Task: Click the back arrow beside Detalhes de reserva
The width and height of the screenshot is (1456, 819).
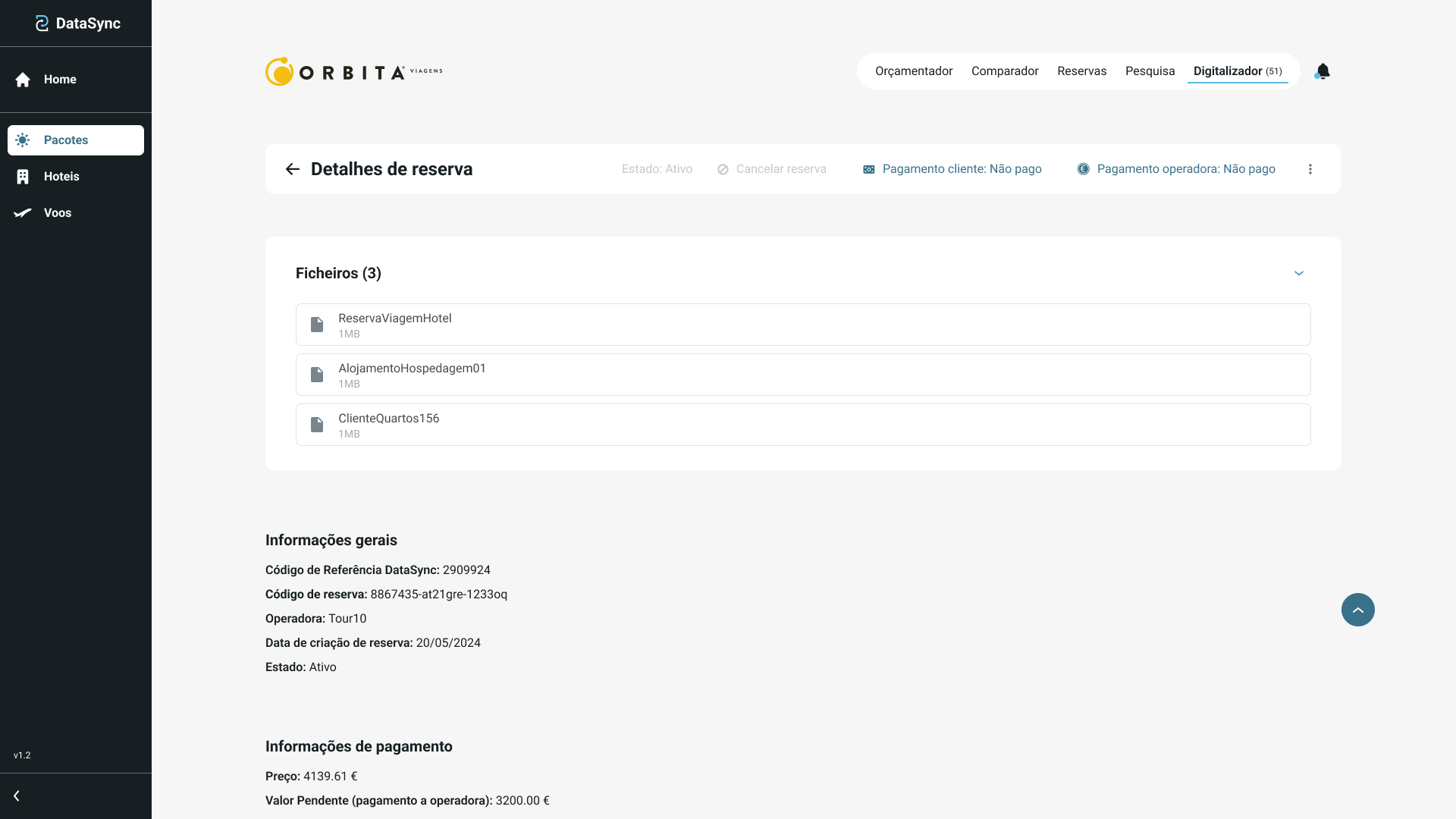Action: (x=293, y=169)
